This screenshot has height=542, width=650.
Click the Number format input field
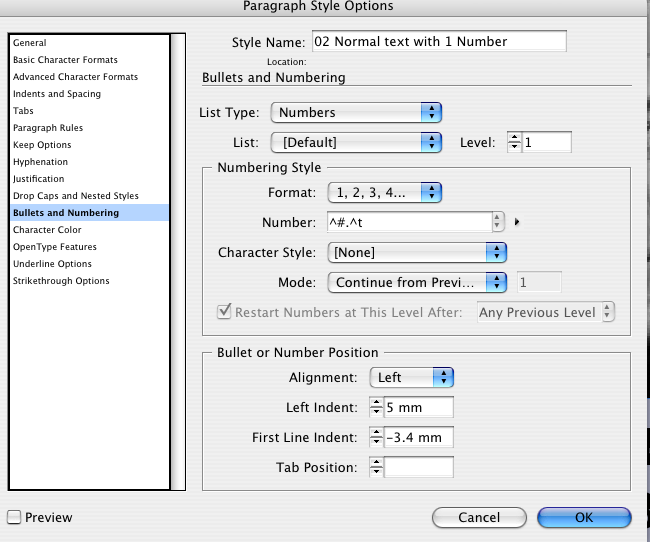410,222
